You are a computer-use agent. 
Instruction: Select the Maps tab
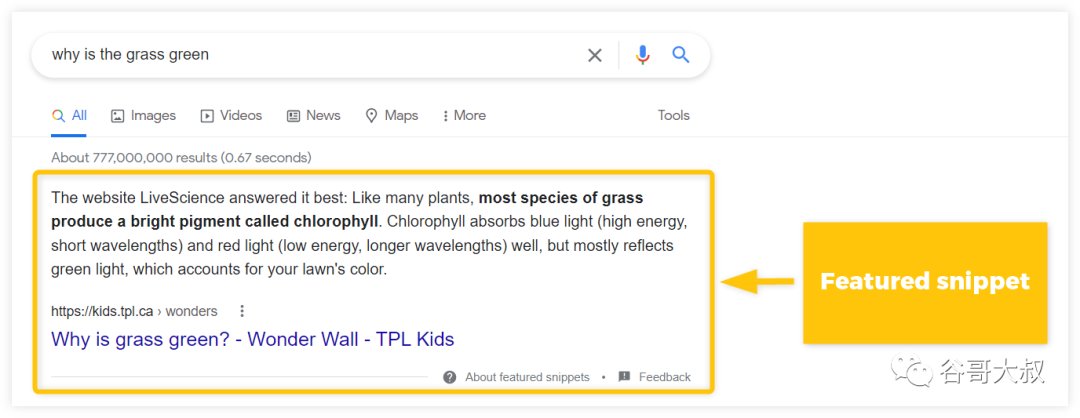(391, 116)
